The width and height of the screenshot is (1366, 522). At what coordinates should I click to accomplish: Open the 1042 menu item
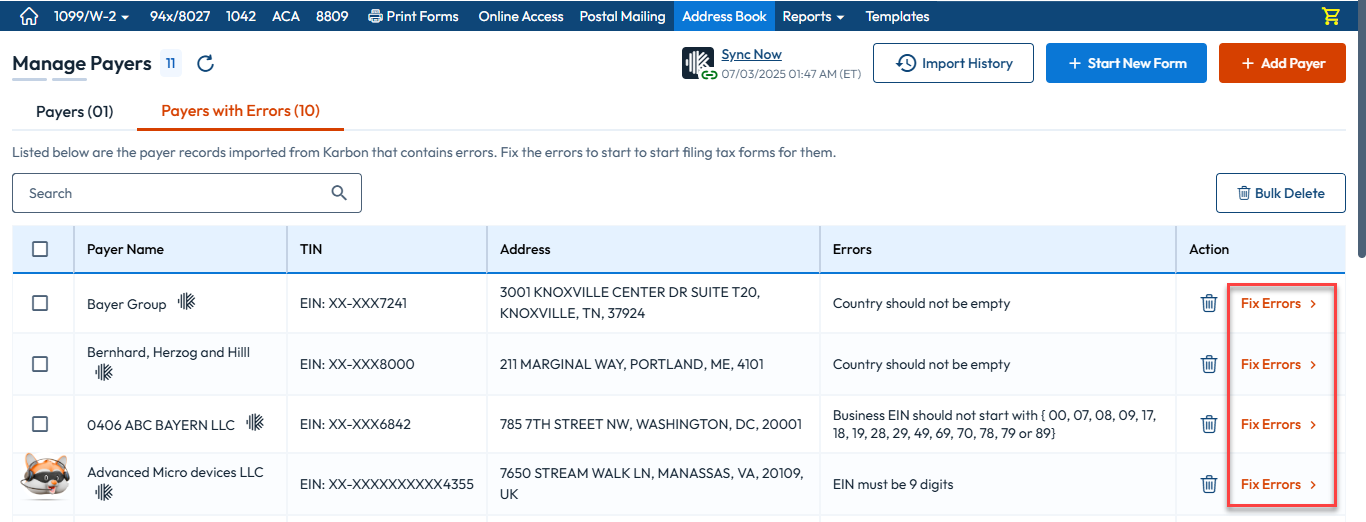pyautogui.click(x=241, y=16)
